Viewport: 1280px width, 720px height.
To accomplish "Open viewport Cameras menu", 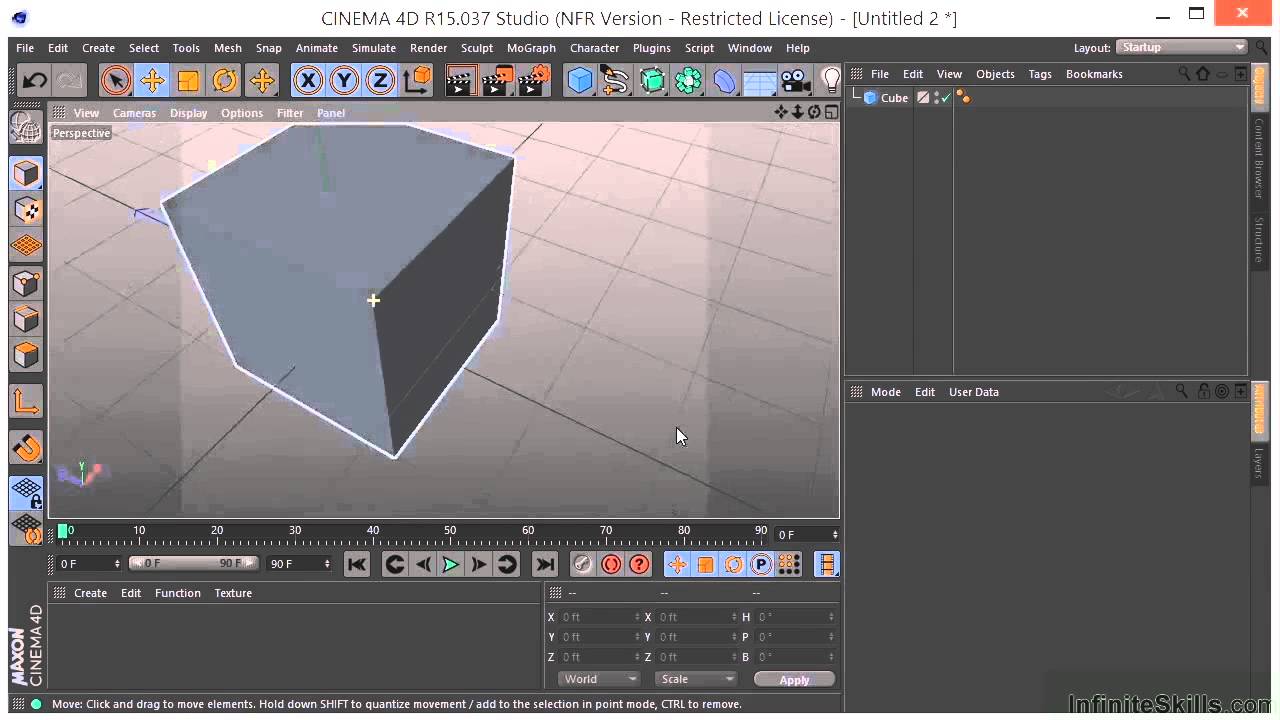I will (134, 113).
